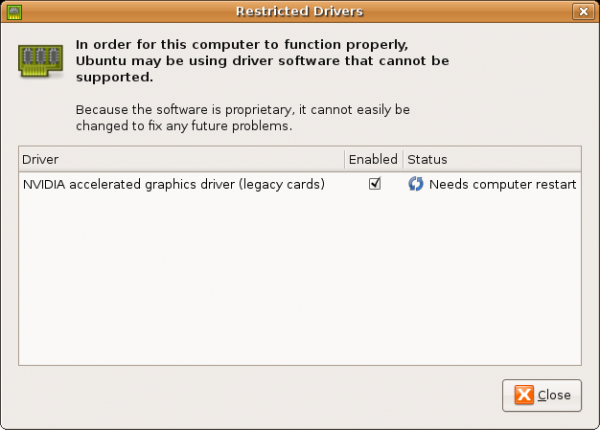Click divider between Driver and Enabled headers
The image size is (600, 430).
(344, 159)
